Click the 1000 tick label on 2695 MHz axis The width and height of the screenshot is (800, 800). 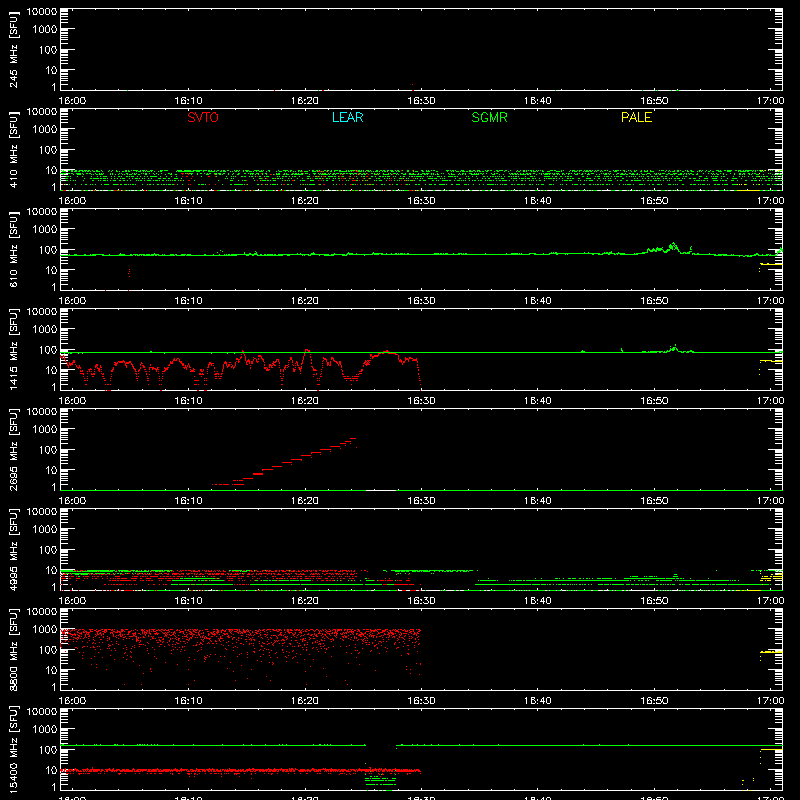(45, 430)
